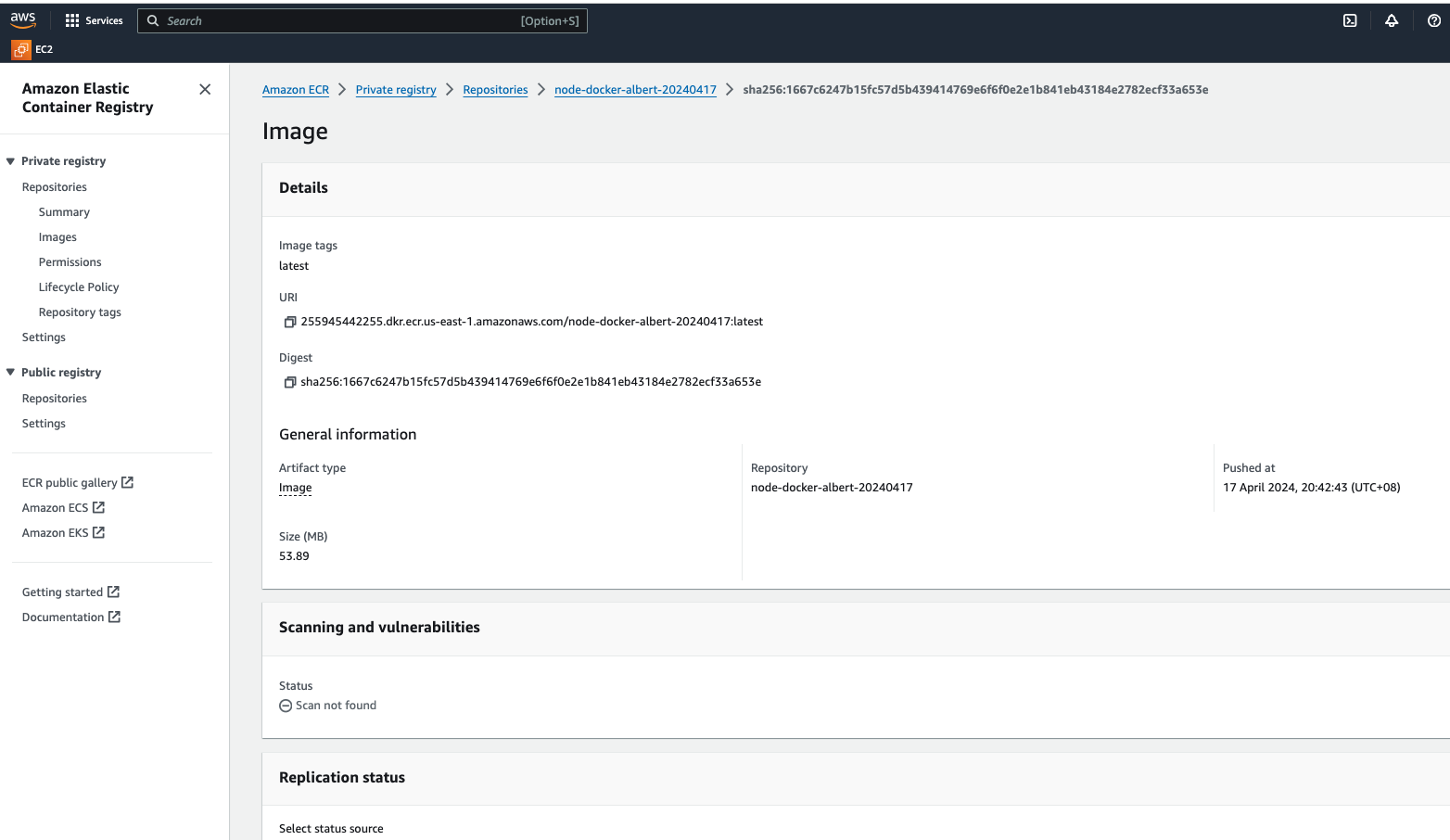Select the repository name under General information
This screenshot has height=840, width=1450.
832,488
